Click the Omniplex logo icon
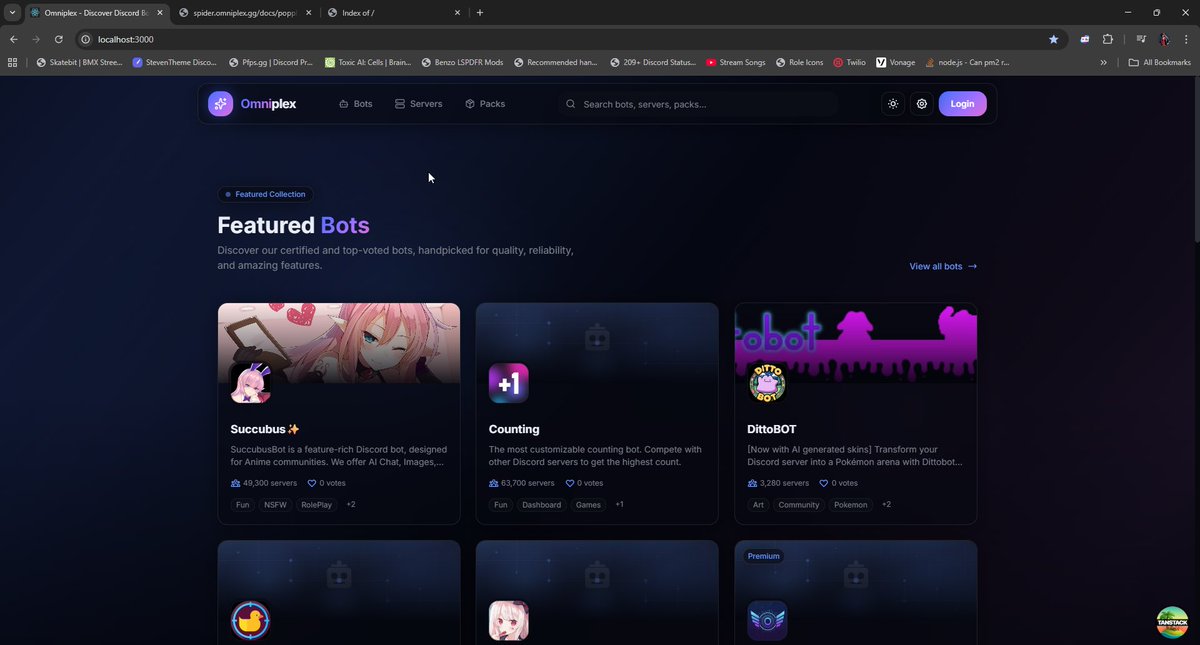The height and width of the screenshot is (645, 1200). (x=220, y=104)
